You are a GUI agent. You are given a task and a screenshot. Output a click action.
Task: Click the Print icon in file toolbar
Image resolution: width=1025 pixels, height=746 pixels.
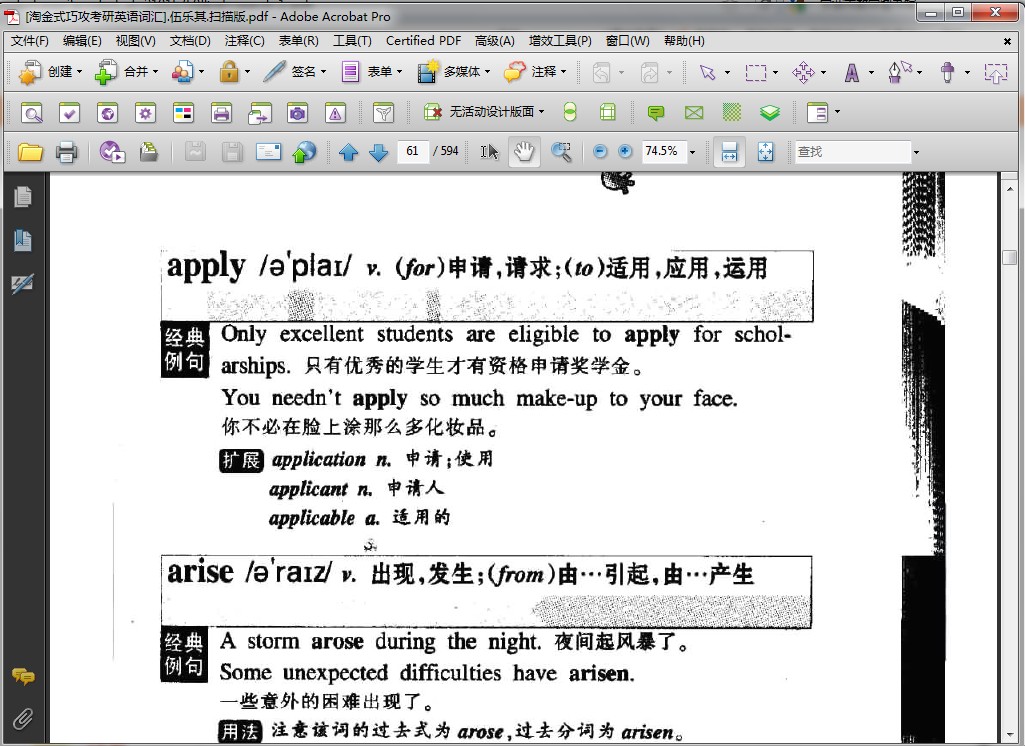click(x=66, y=152)
